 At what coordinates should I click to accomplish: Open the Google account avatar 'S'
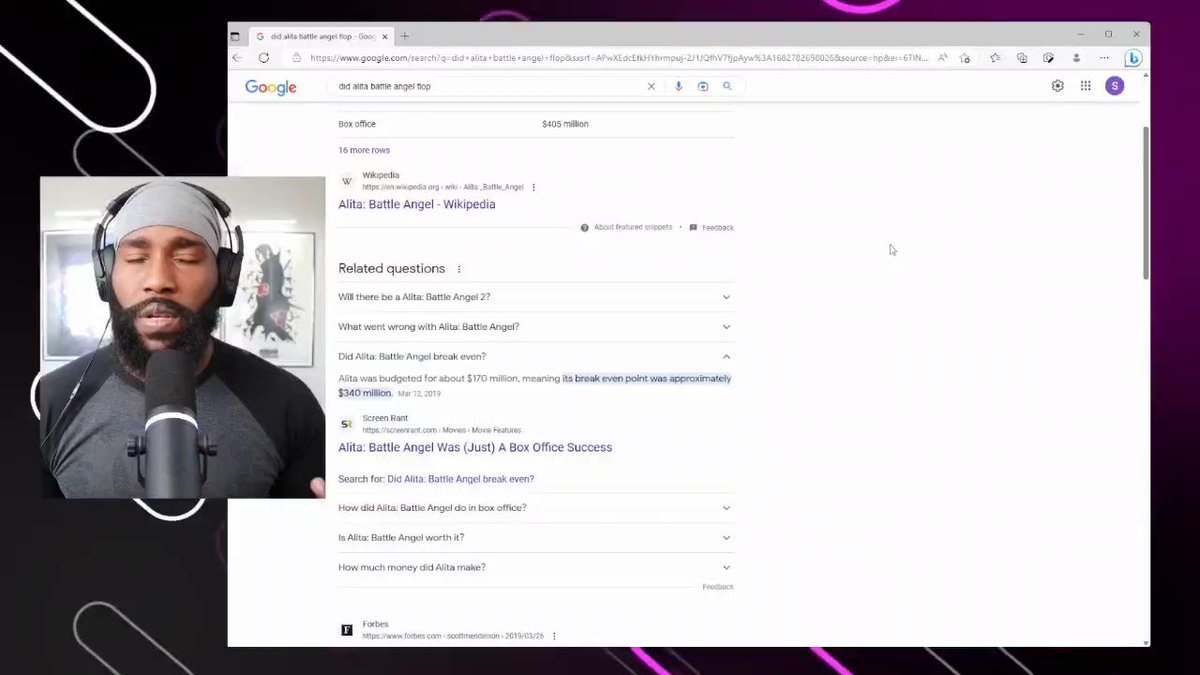click(1114, 86)
